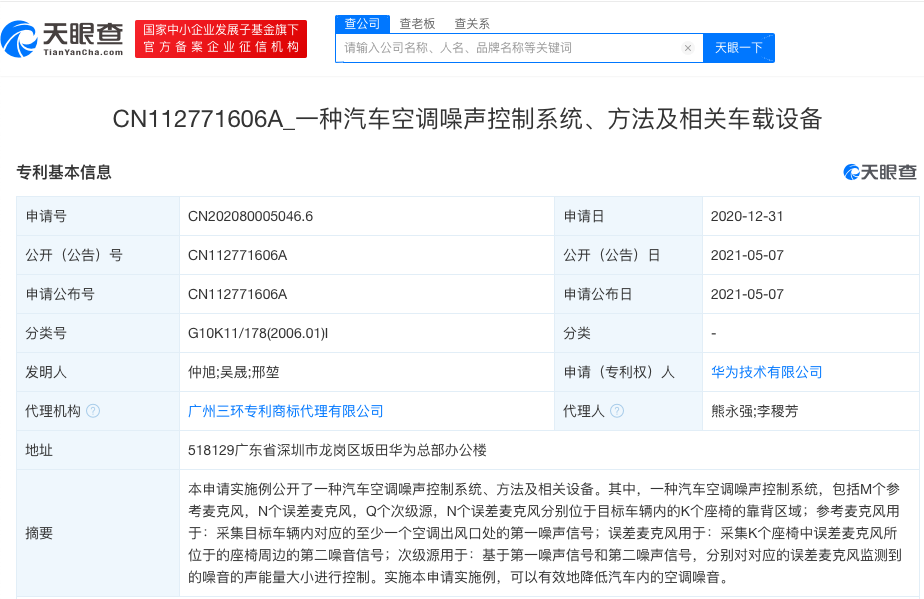Select agents 熊永强;李稷芳
This screenshot has width=924, height=599.
pos(755,411)
